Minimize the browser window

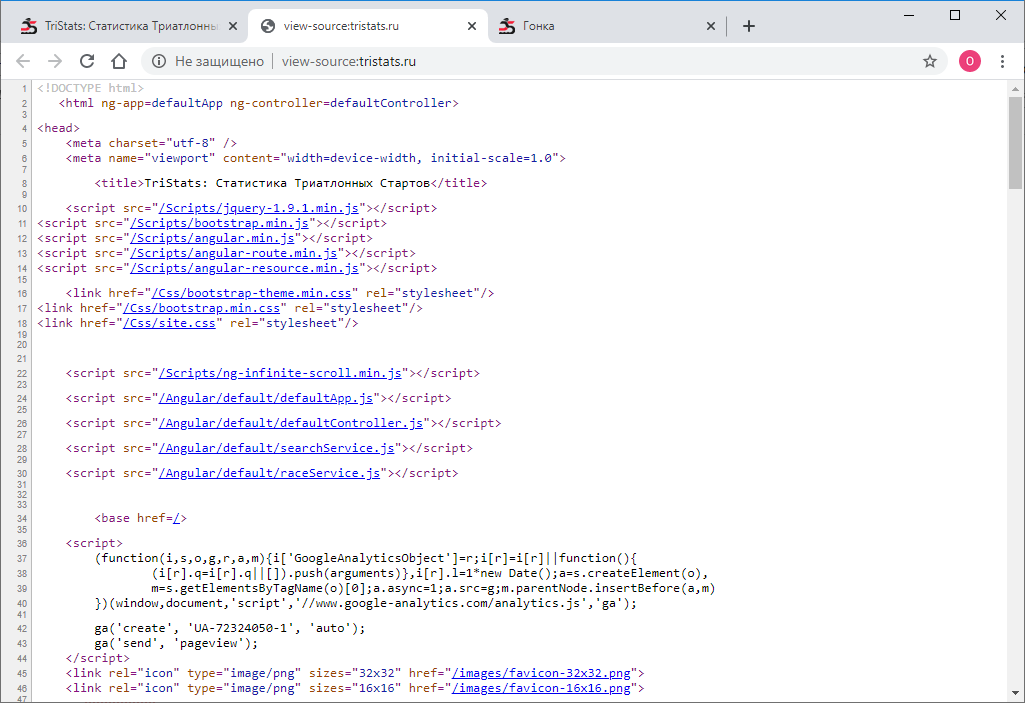point(909,15)
